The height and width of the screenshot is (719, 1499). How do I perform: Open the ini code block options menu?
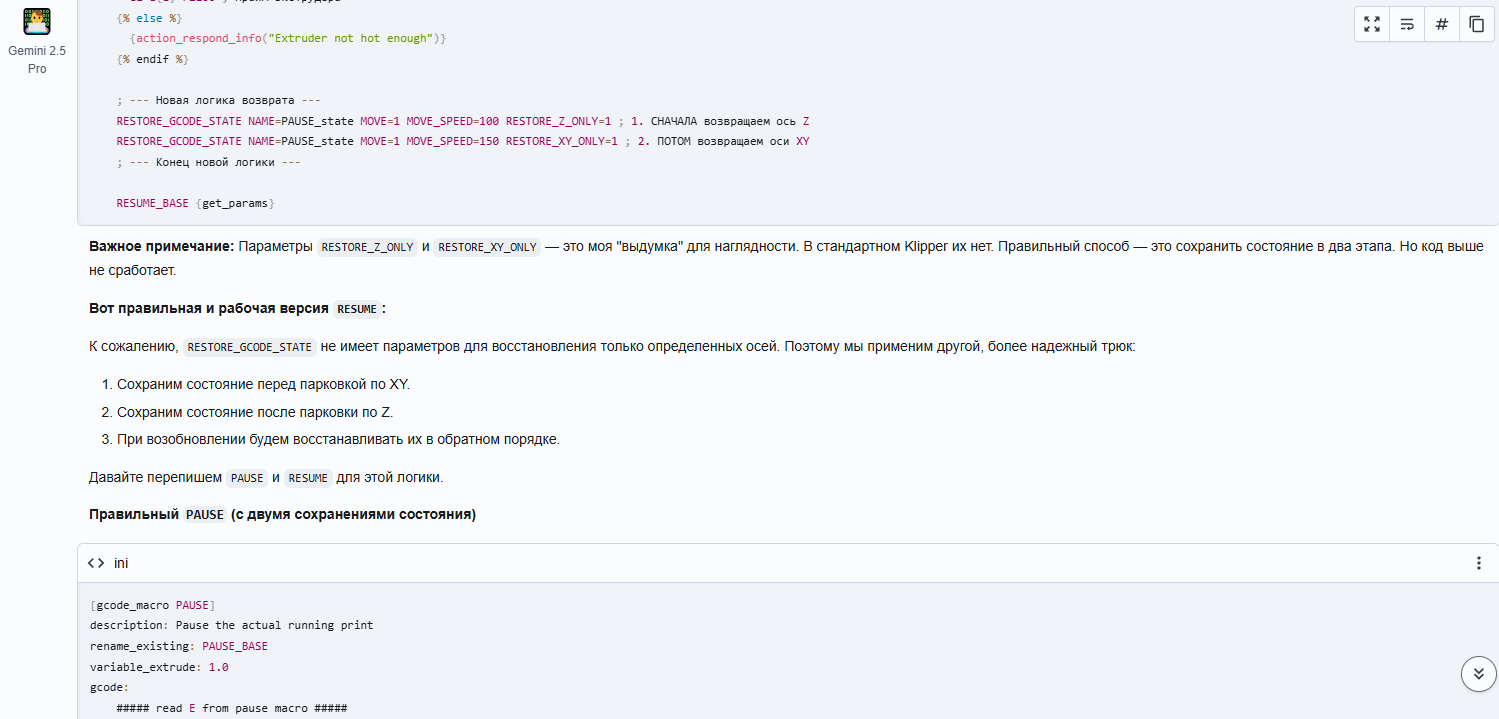1479,563
